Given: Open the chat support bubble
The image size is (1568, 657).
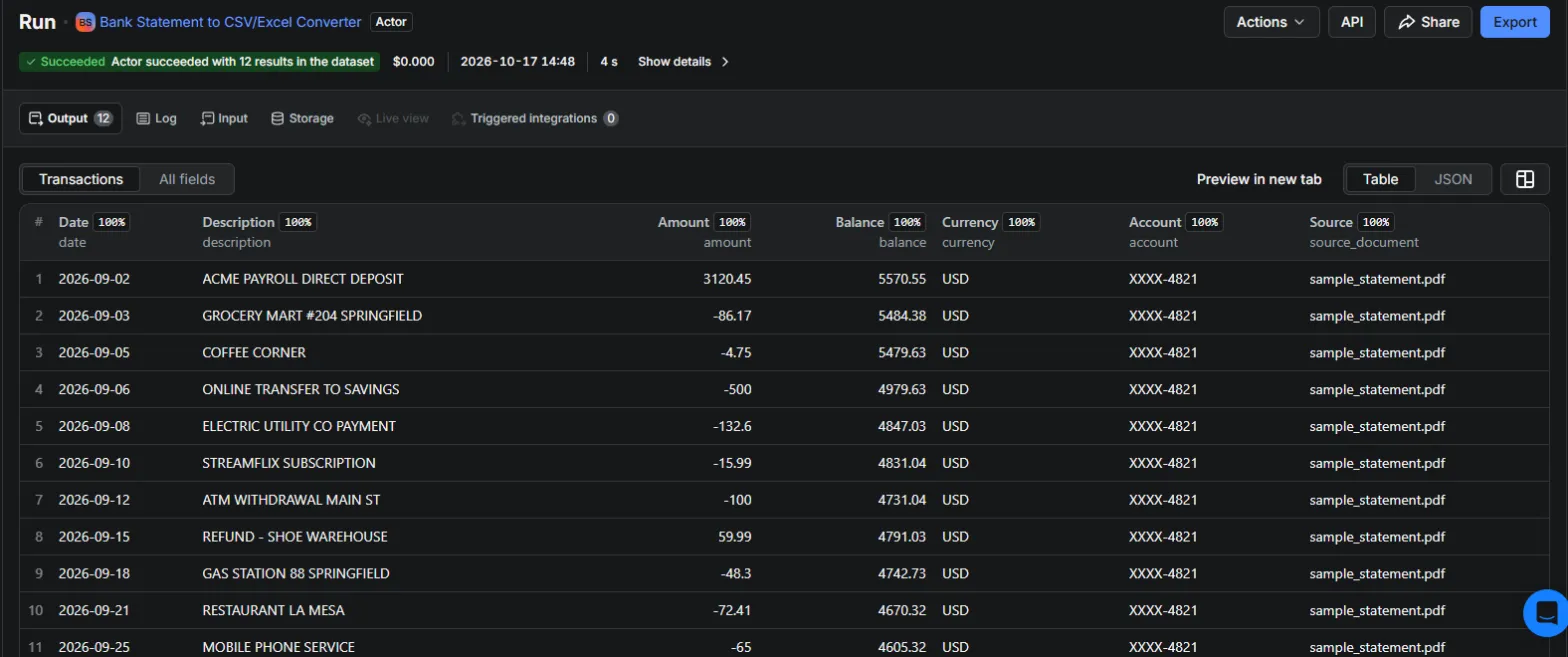Looking at the screenshot, I should click(x=1545, y=613).
